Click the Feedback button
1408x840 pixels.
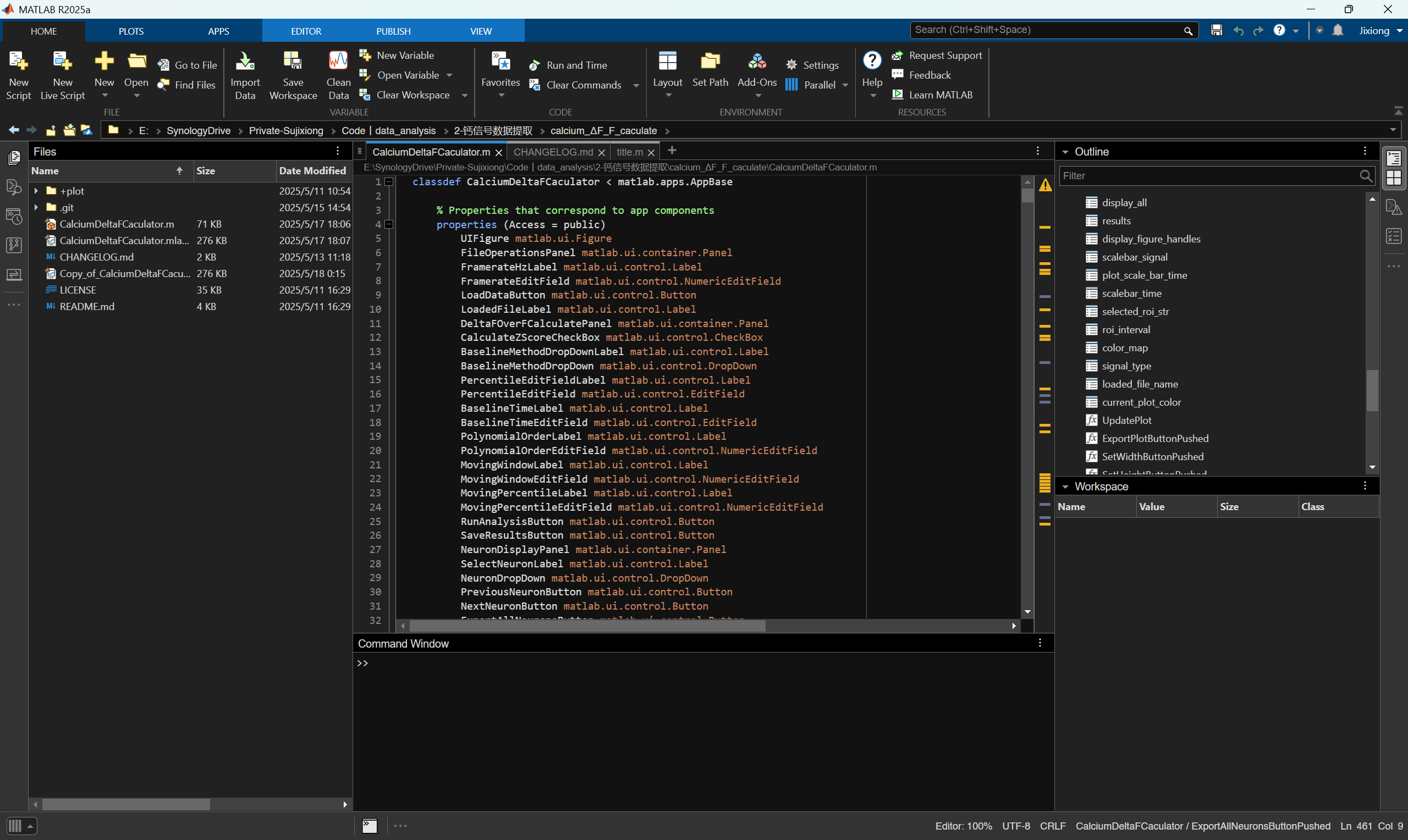click(921, 75)
